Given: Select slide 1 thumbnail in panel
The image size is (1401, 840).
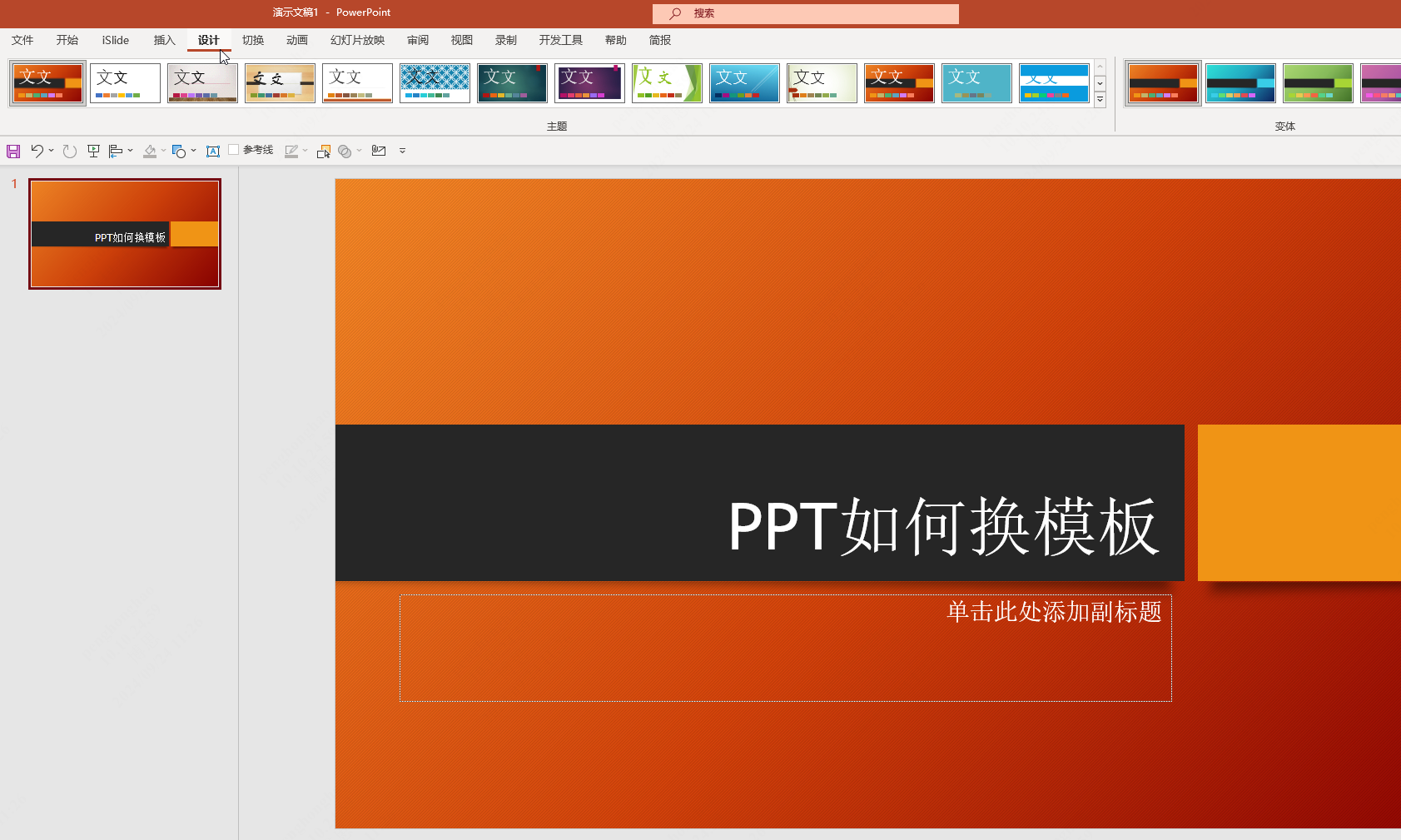Looking at the screenshot, I should coord(125,234).
